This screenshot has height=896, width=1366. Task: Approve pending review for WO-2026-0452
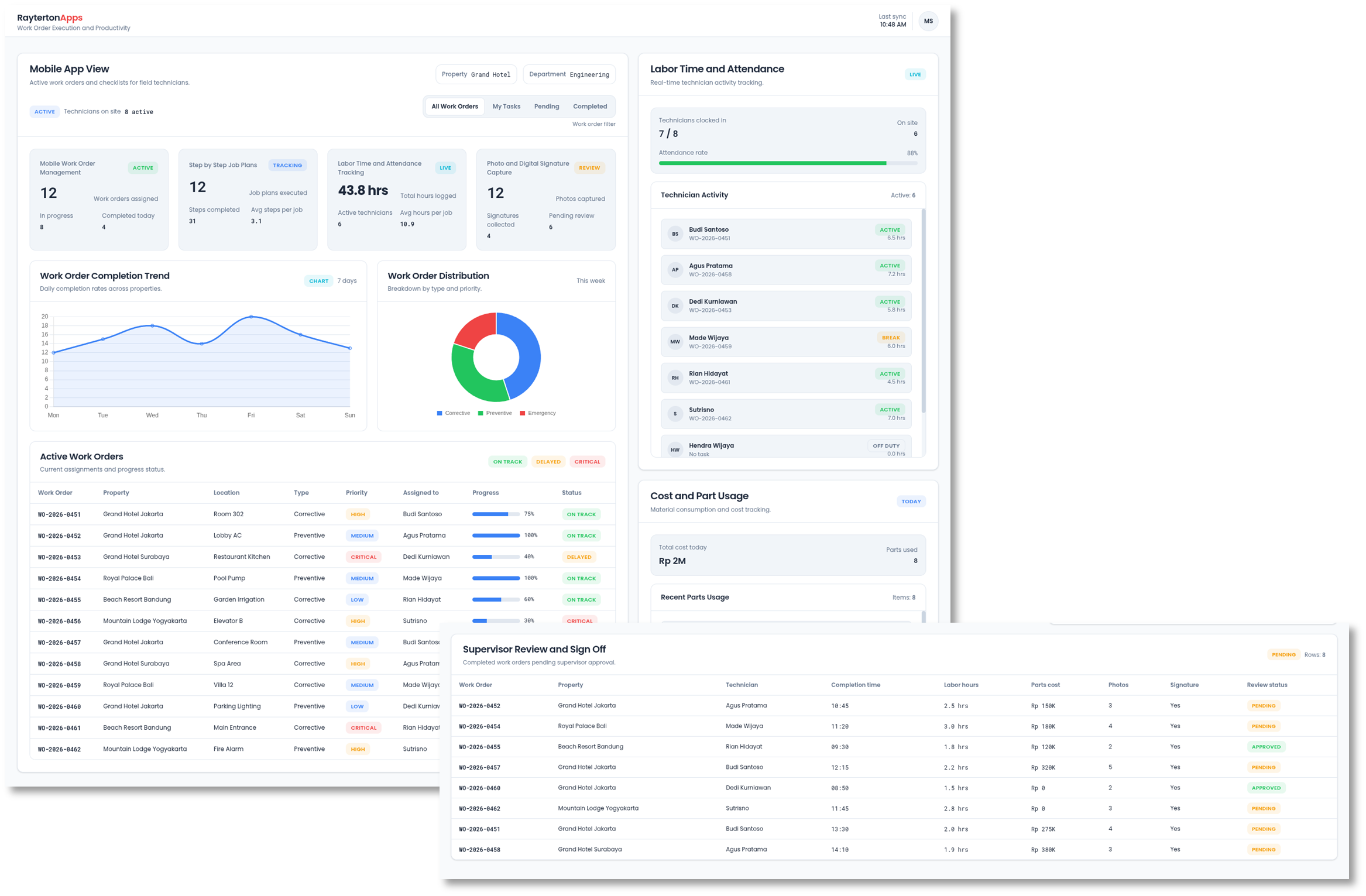tap(1263, 705)
